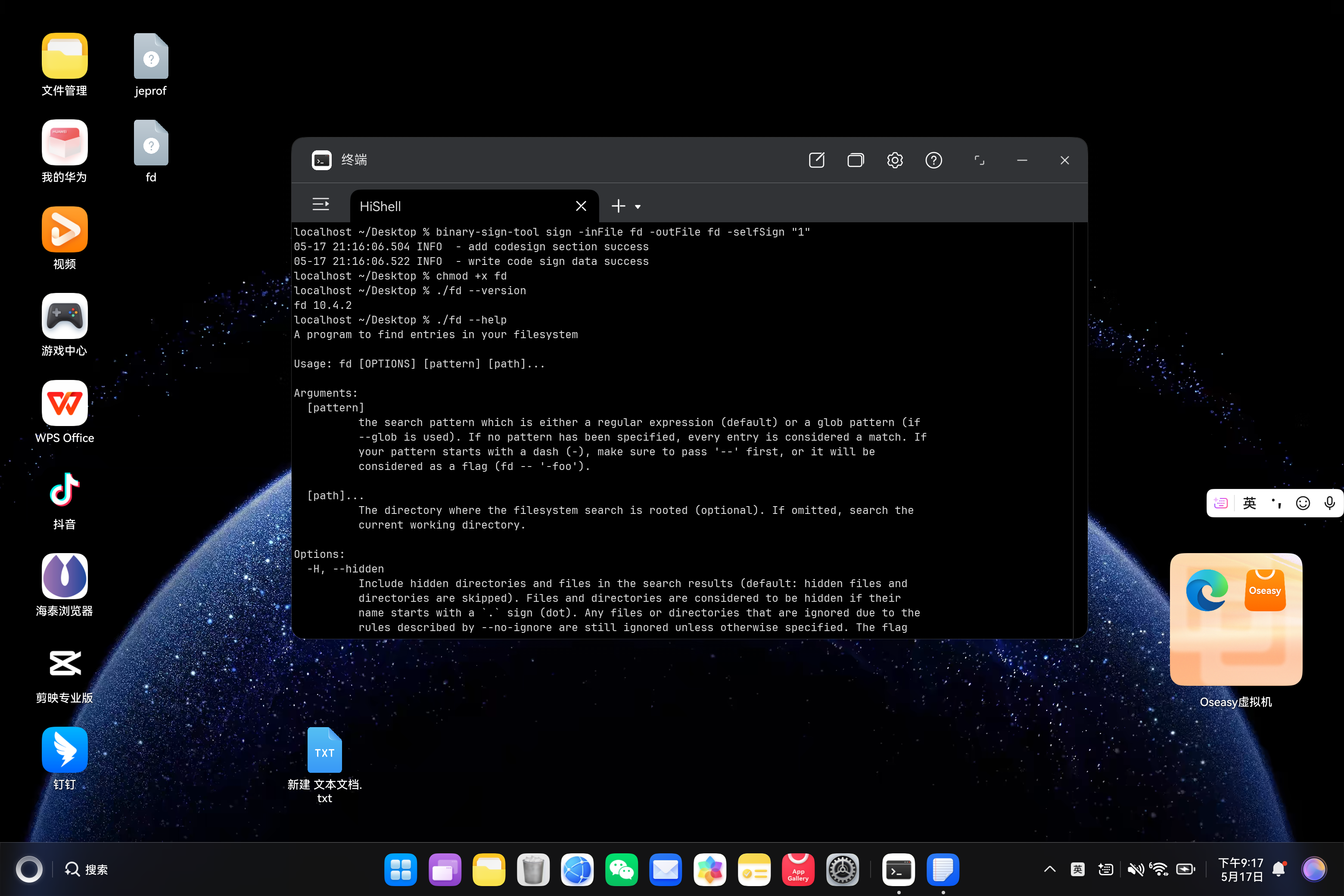Screen dimensions: 1344x896
Task: Click the input method tray icon
Action: point(1106,870)
